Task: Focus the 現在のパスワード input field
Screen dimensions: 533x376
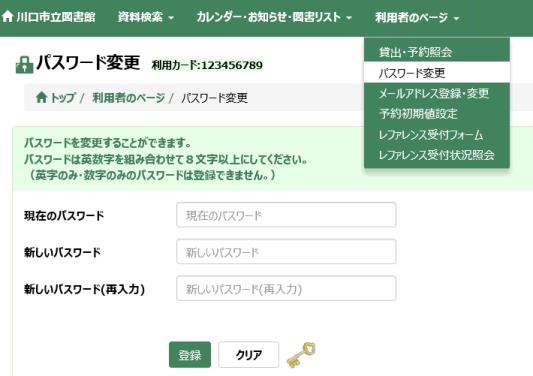Action: [x=286, y=215]
